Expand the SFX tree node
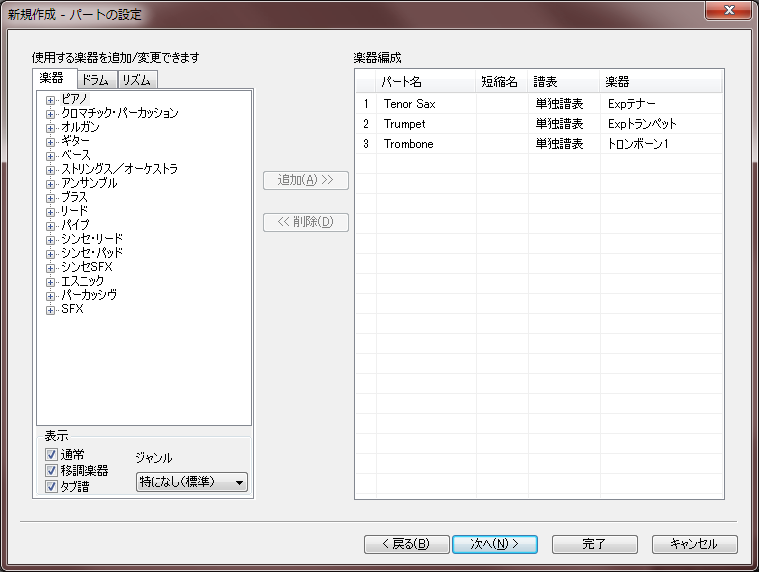 tap(50, 311)
